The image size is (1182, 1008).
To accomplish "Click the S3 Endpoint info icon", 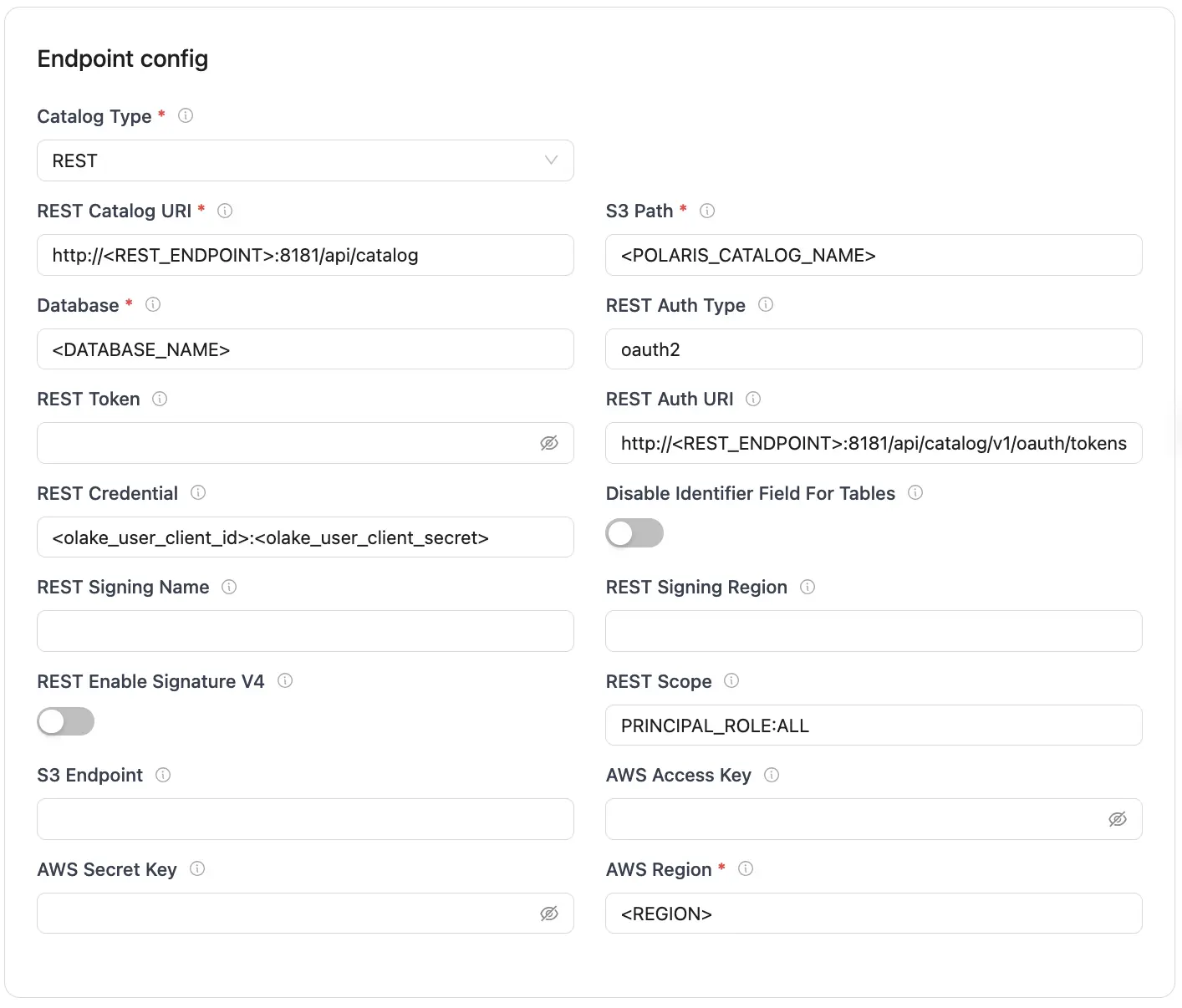I will point(164,775).
